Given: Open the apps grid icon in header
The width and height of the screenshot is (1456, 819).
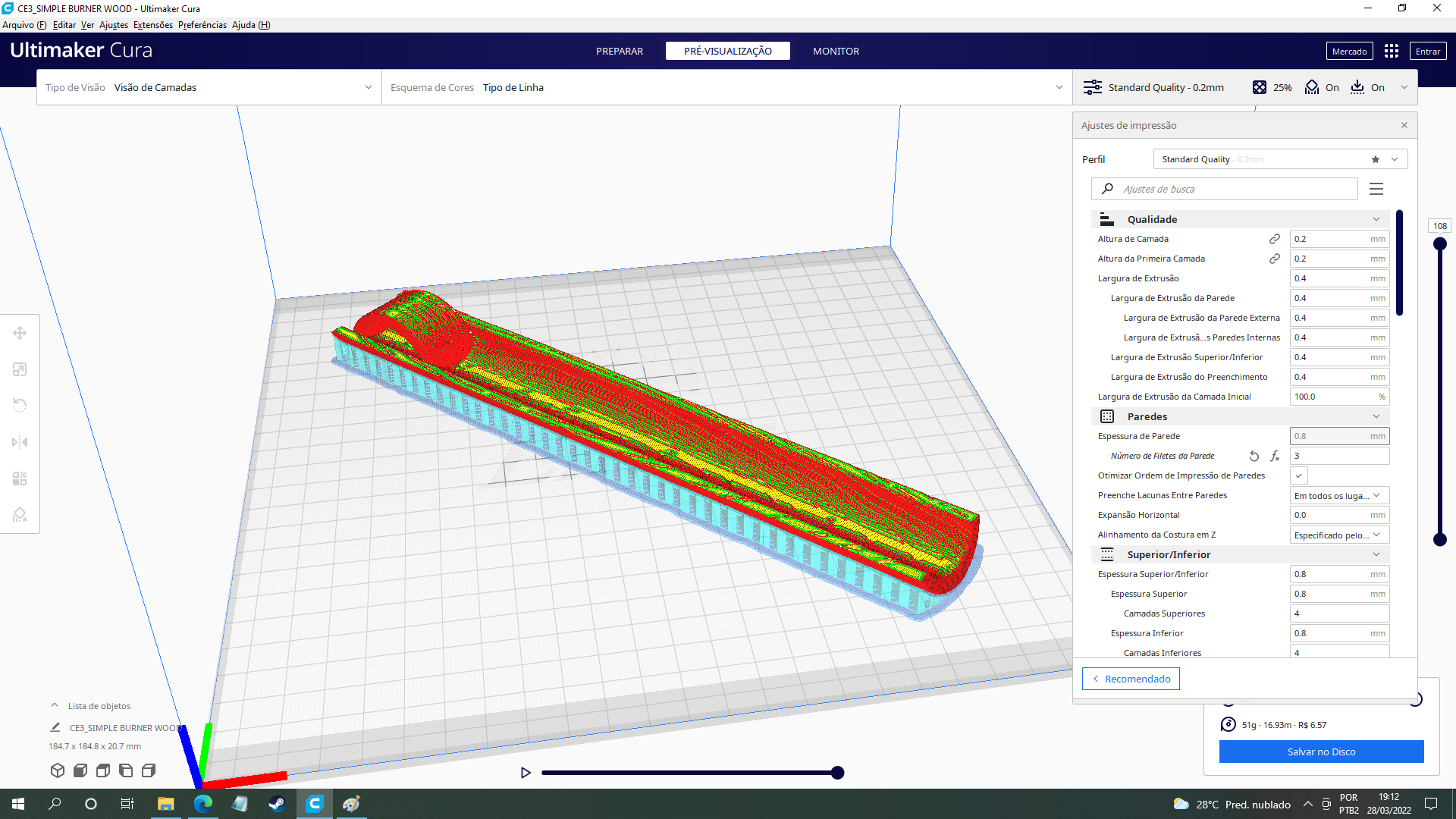Looking at the screenshot, I should [x=1391, y=51].
